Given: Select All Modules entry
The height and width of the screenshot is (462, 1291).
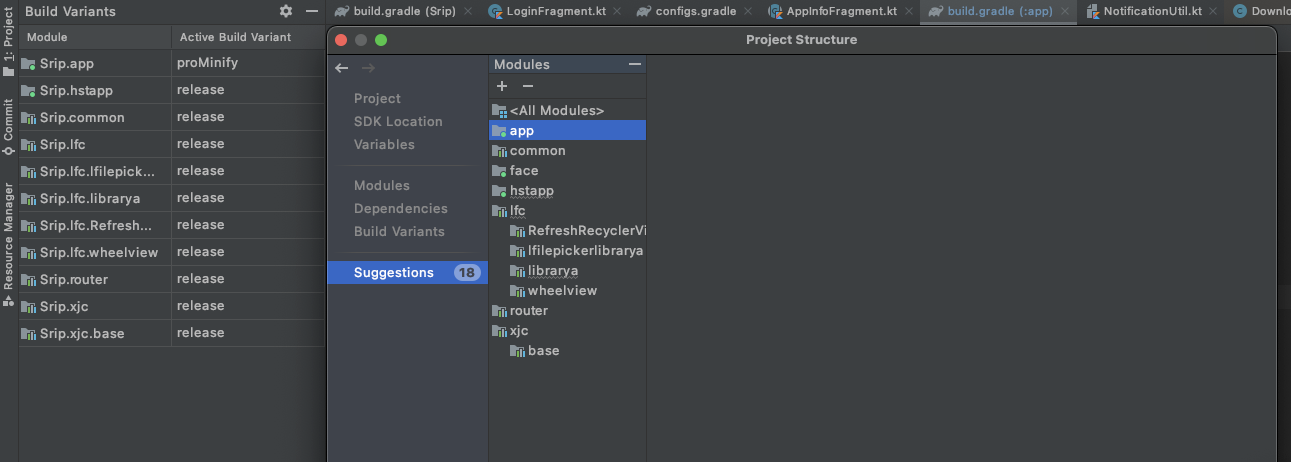Looking at the screenshot, I should point(556,111).
